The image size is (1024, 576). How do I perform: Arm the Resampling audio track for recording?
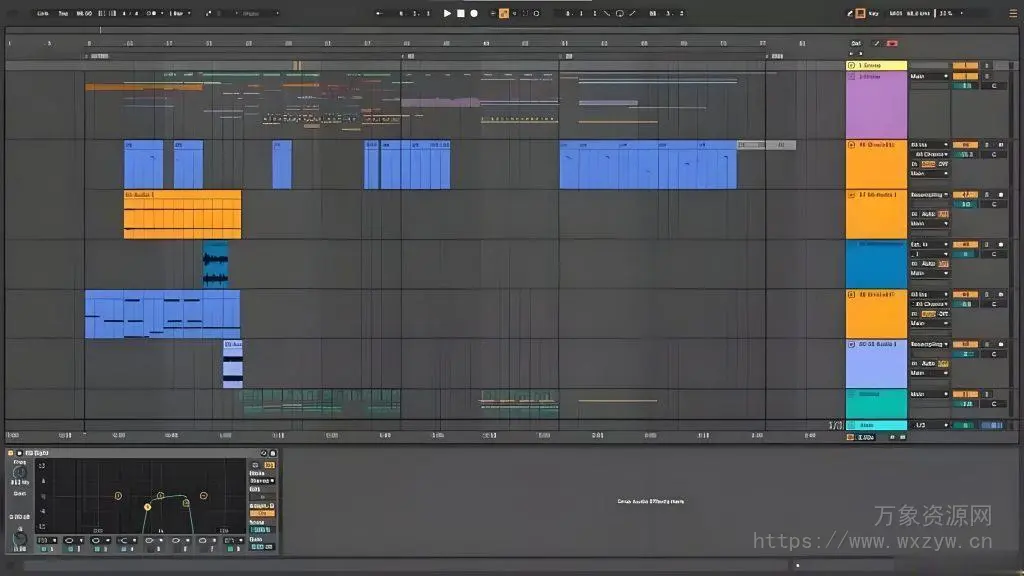(1001, 195)
